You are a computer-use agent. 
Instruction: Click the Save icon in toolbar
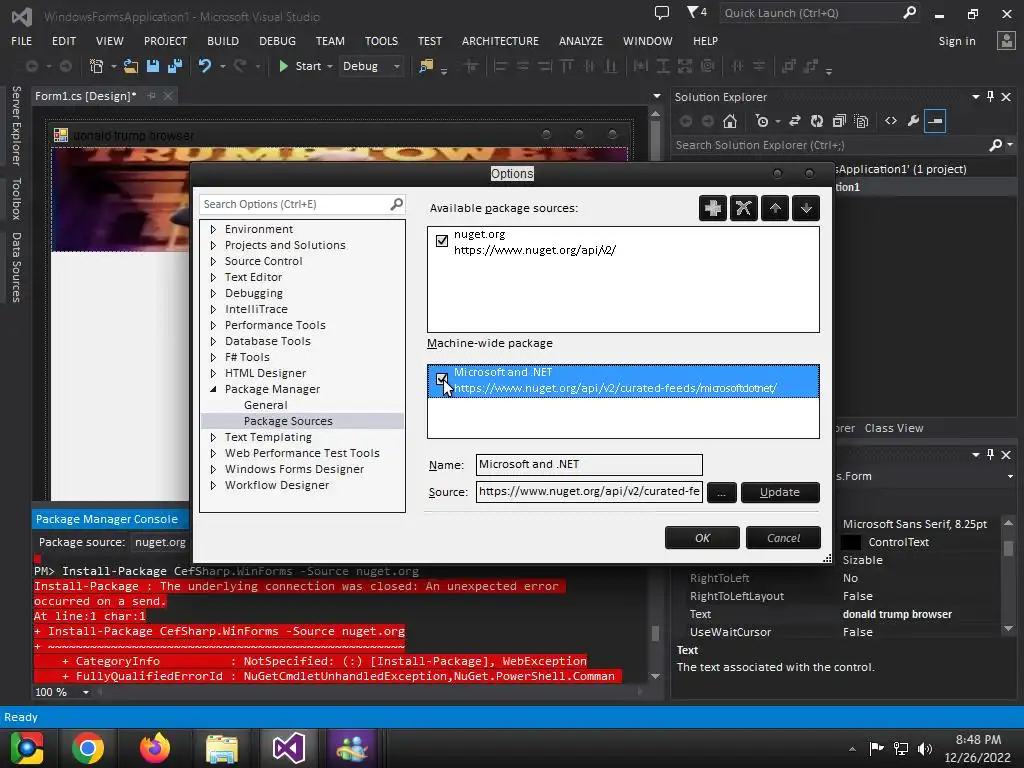point(153,66)
